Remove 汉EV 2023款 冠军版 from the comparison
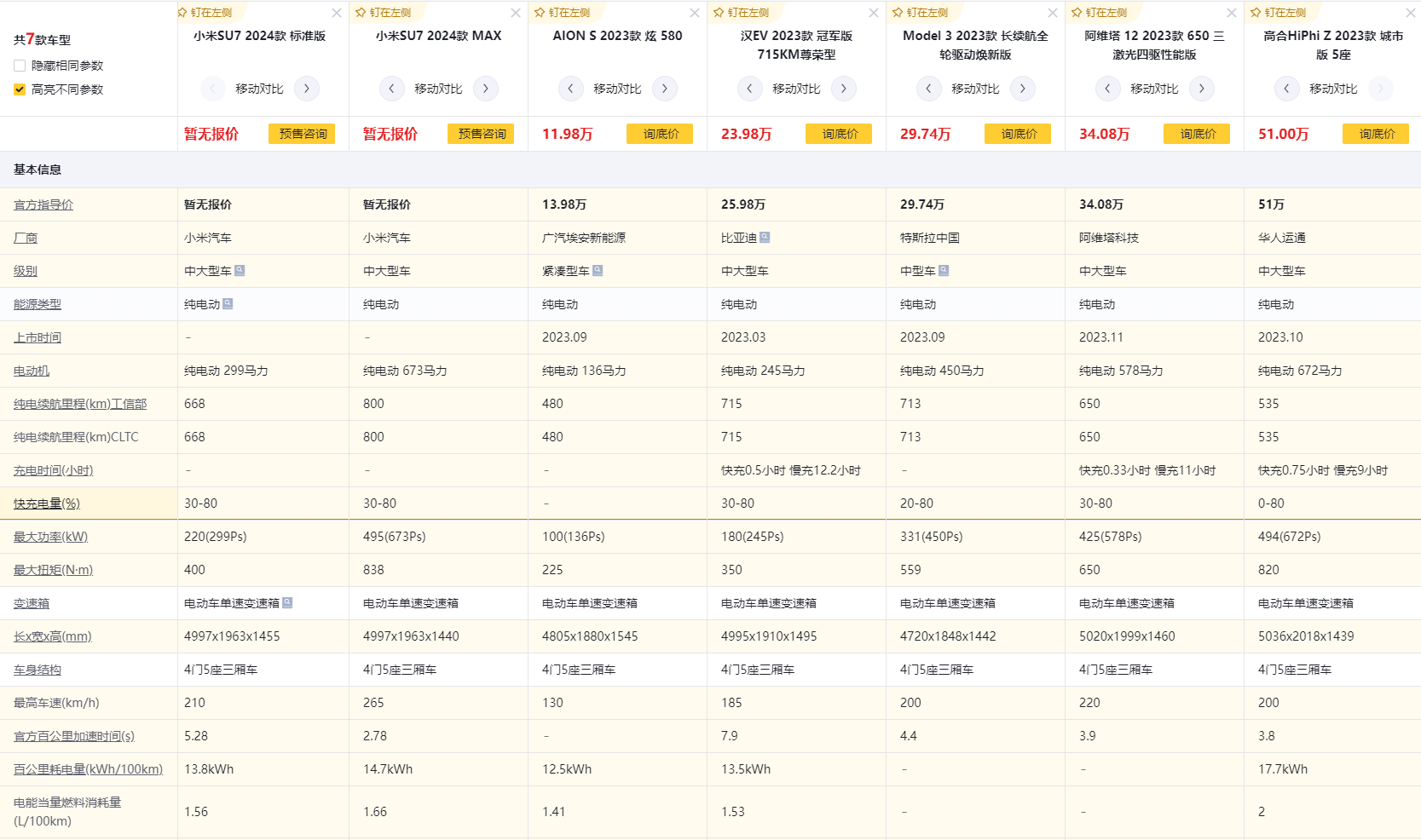Viewport: 1421px width, 840px height. coord(874,13)
